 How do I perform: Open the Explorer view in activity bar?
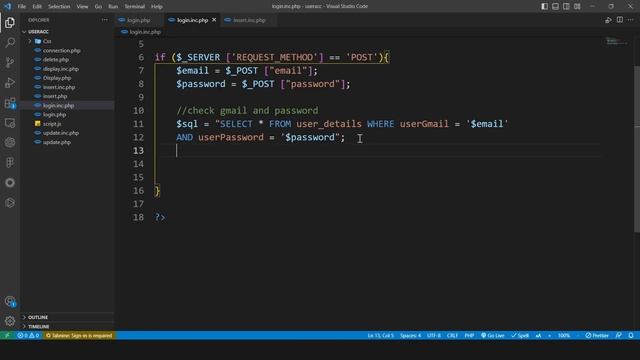10,22
